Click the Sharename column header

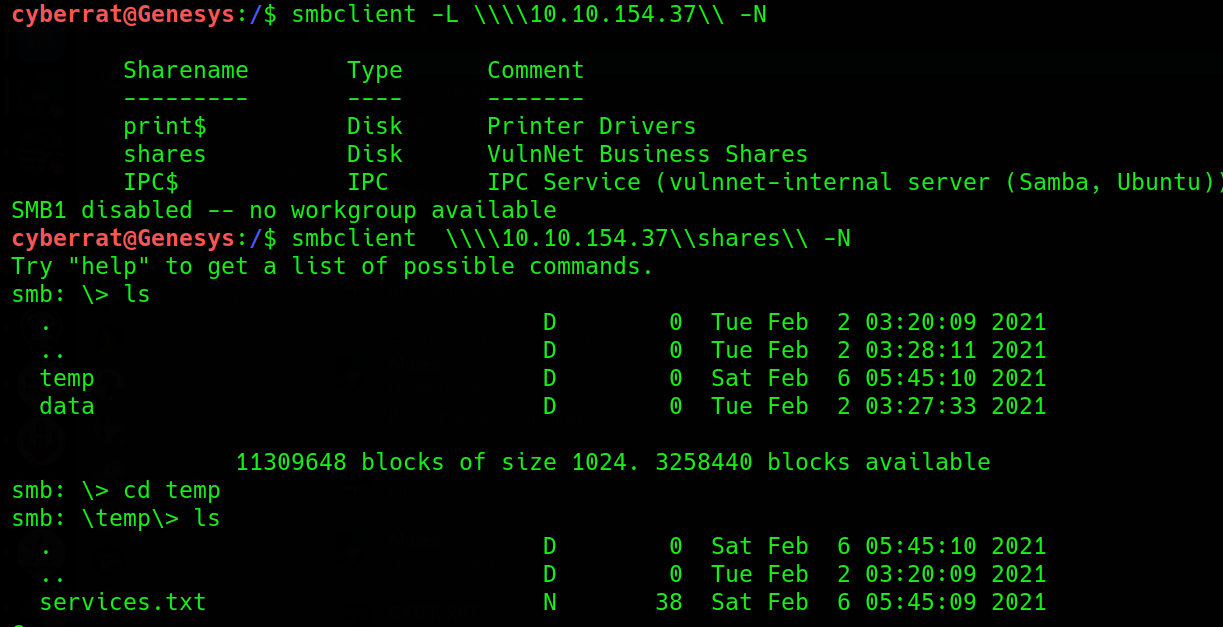[186, 71]
